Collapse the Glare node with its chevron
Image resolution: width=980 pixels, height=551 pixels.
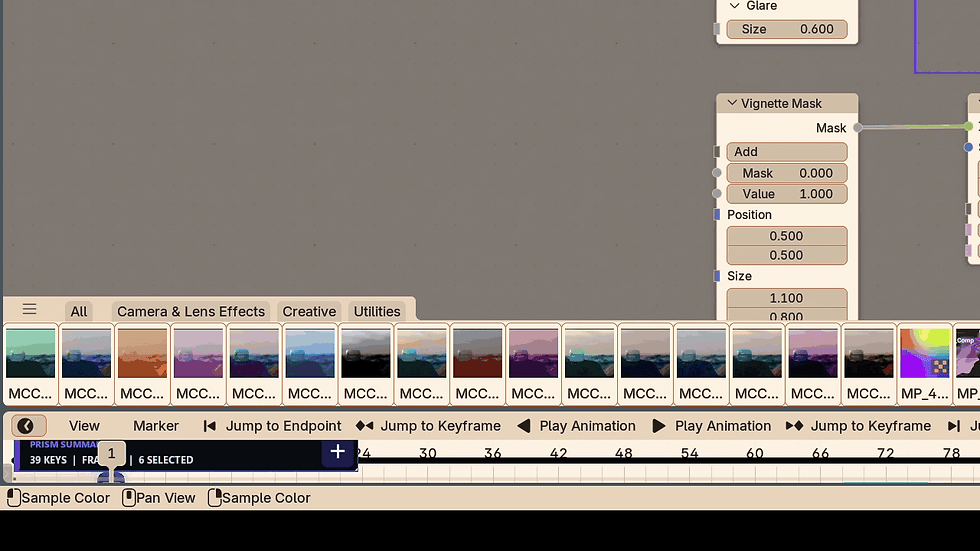pyautogui.click(x=734, y=6)
